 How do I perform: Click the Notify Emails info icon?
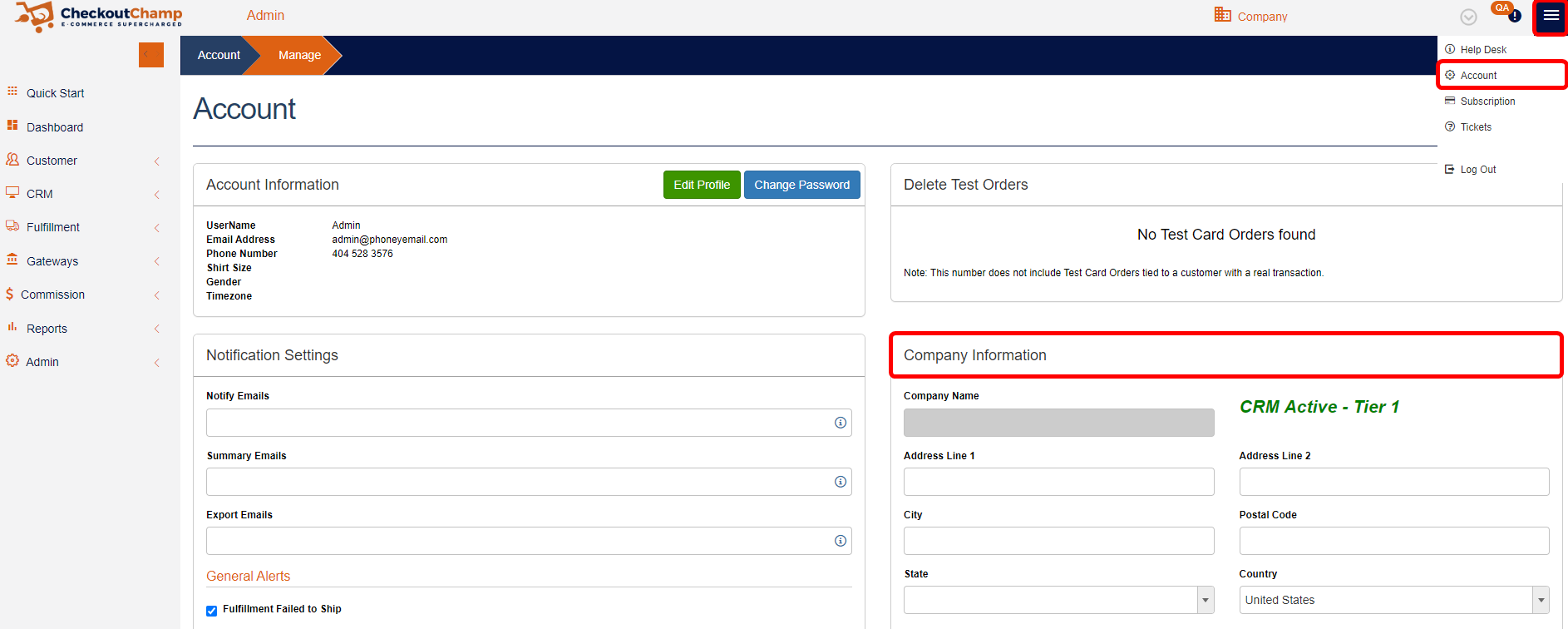pos(841,423)
